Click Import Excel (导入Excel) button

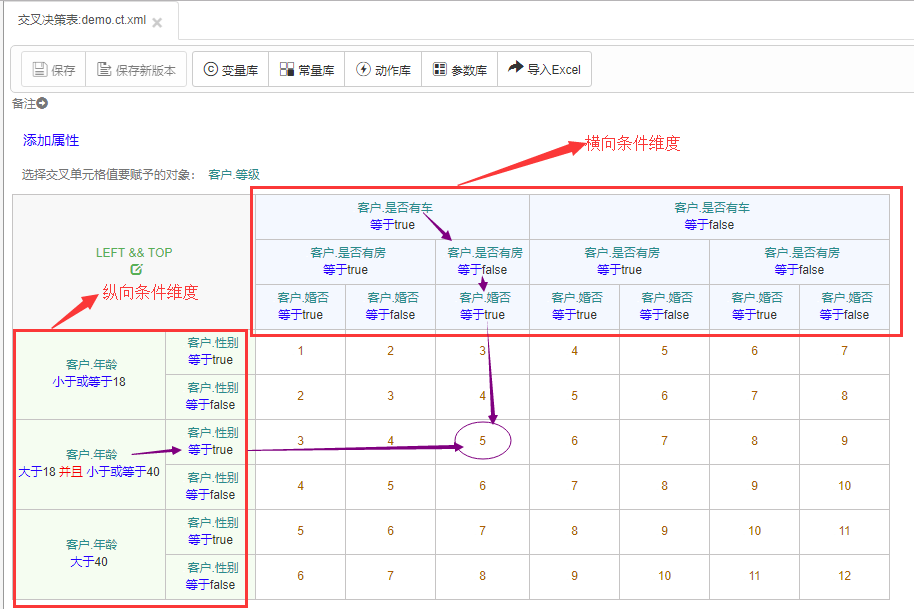tap(544, 69)
